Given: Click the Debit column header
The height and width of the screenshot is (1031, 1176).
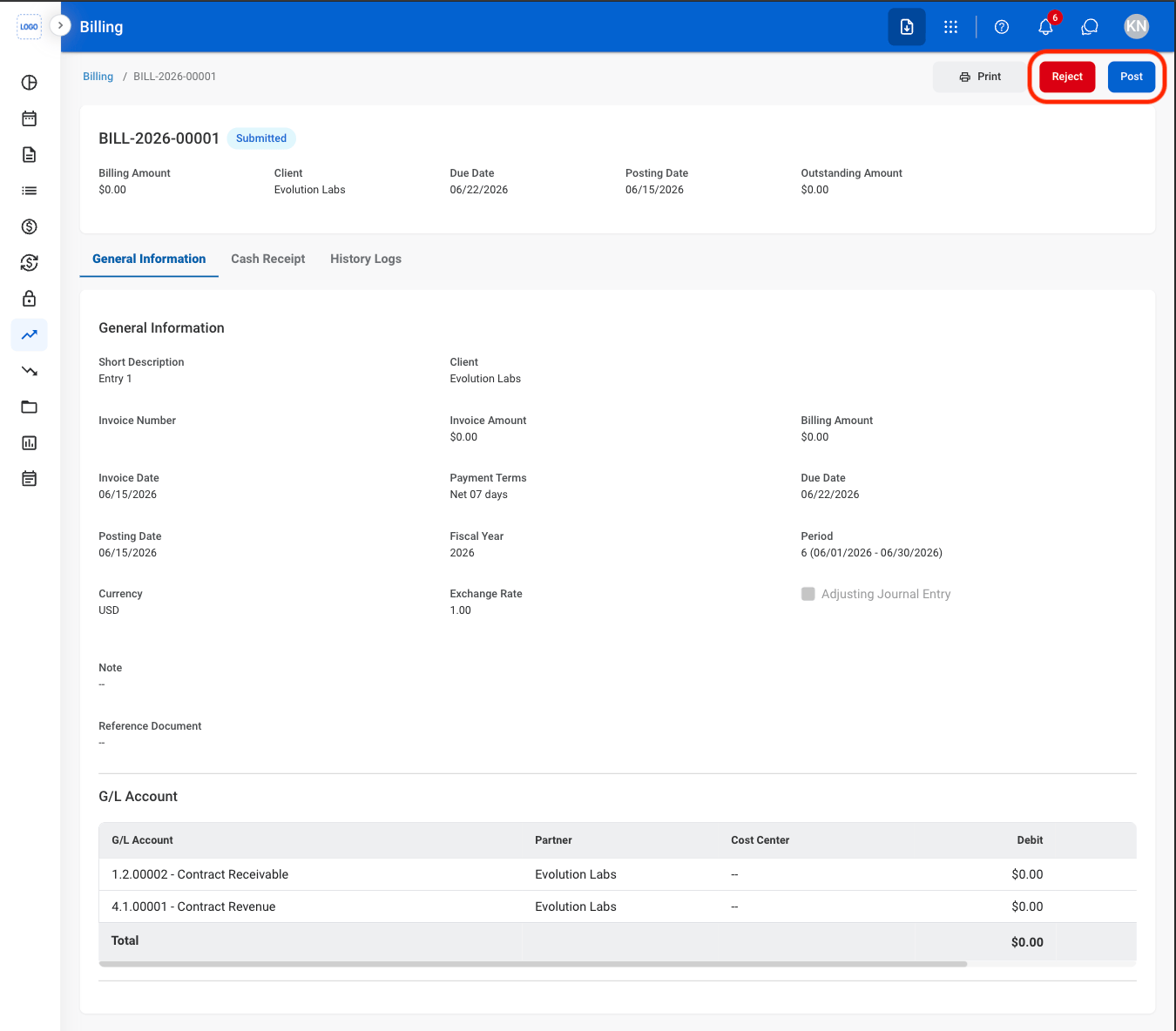Looking at the screenshot, I should [1030, 840].
